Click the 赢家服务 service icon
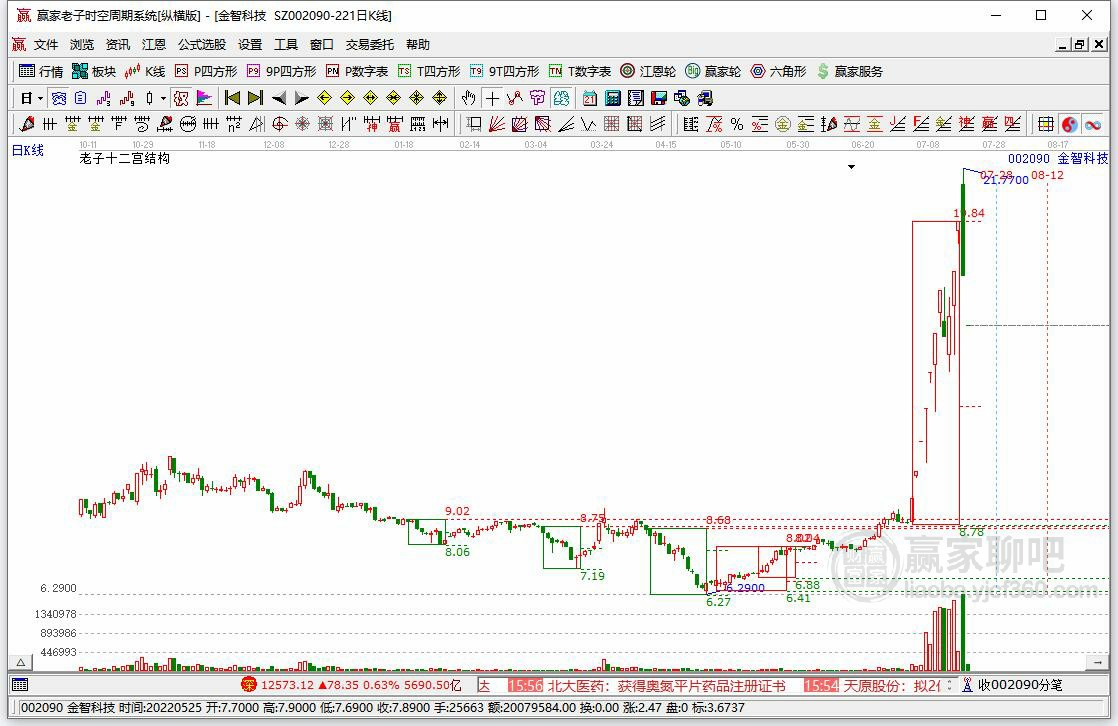 pyautogui.click(x=822, y=71)
